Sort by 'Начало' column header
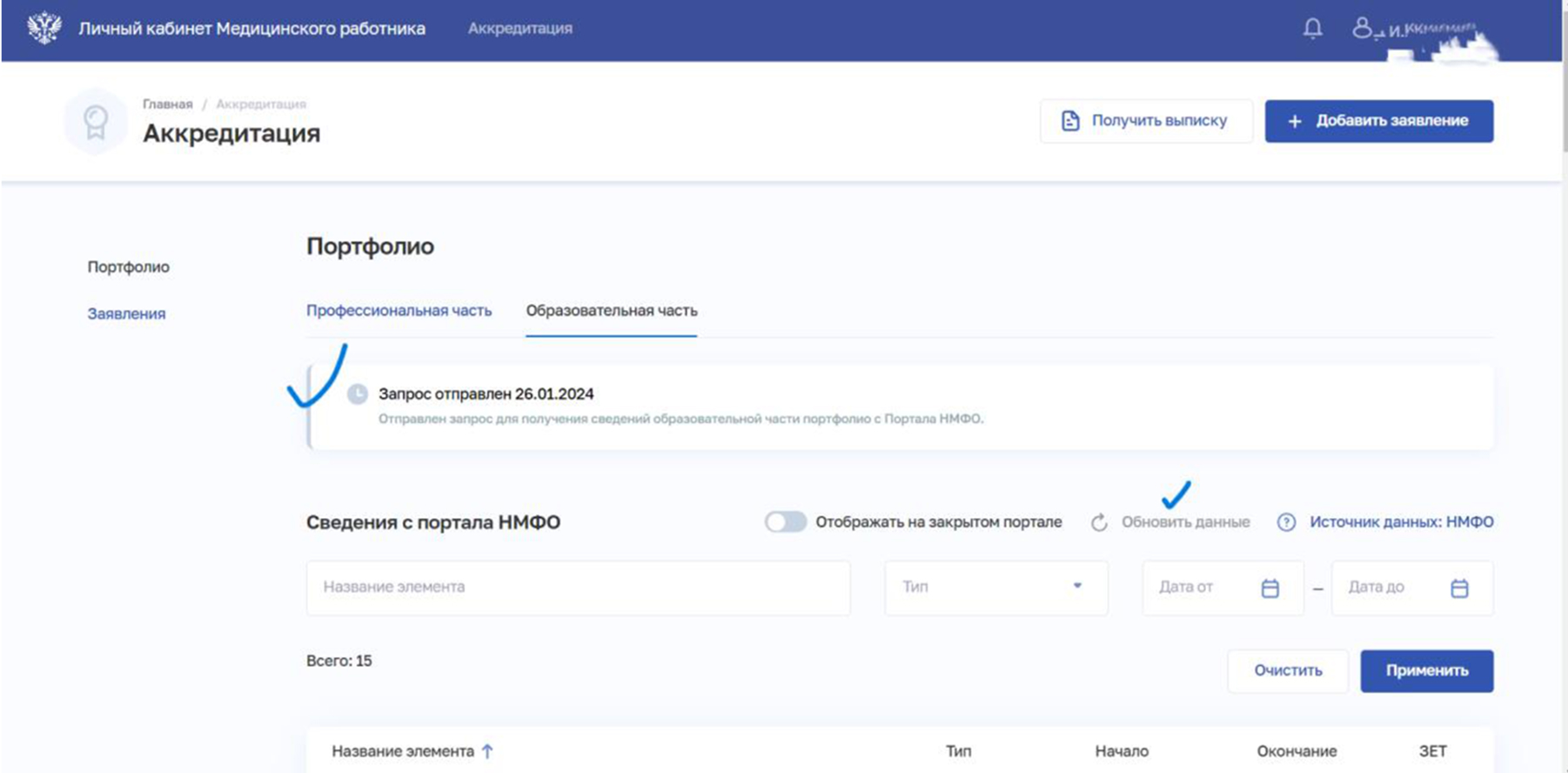This screenshot has width=1568, height=773. (1122, 751)
